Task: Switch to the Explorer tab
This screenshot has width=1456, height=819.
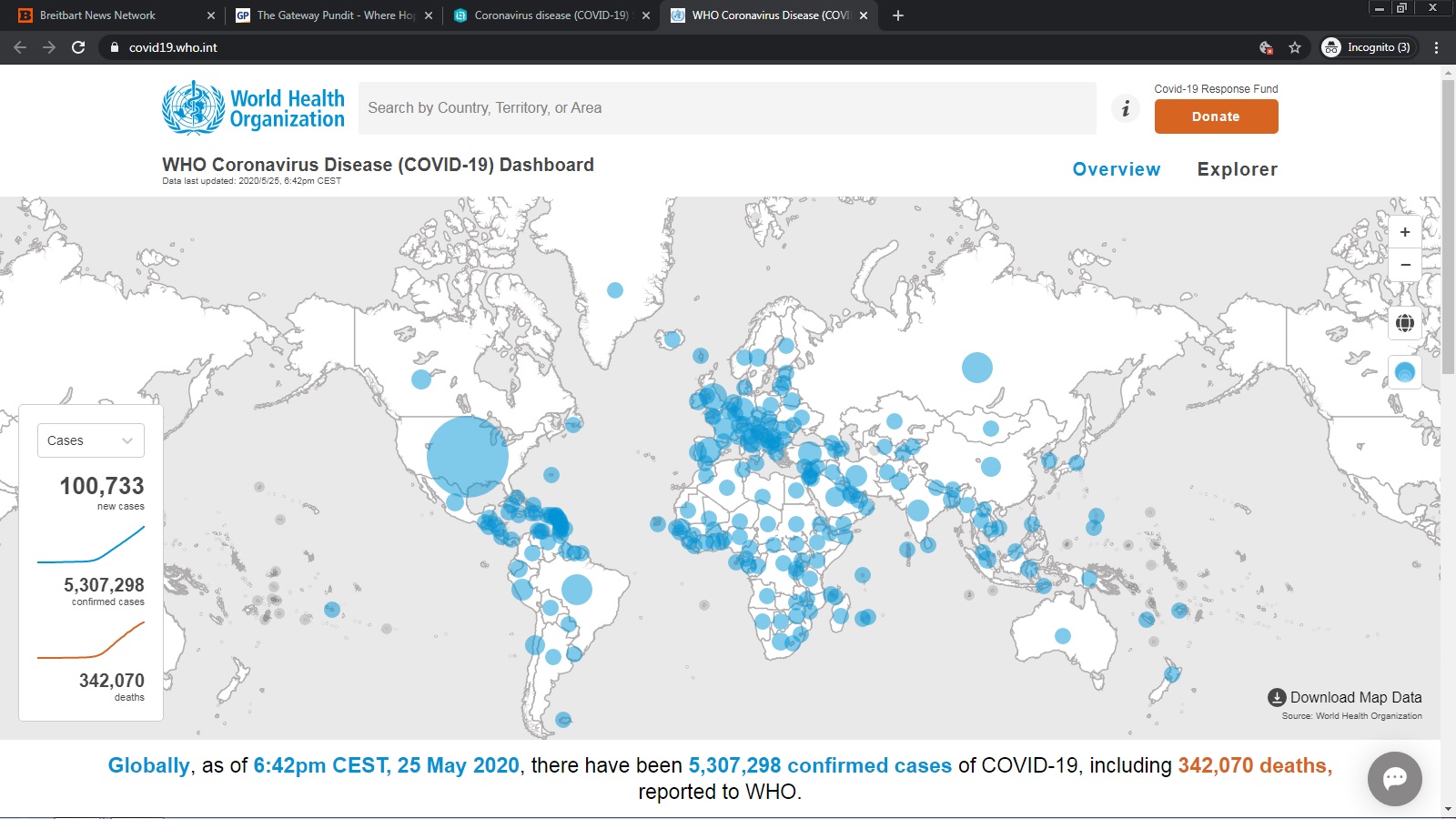Action: pyautogui.click(x=1237, y=169)
